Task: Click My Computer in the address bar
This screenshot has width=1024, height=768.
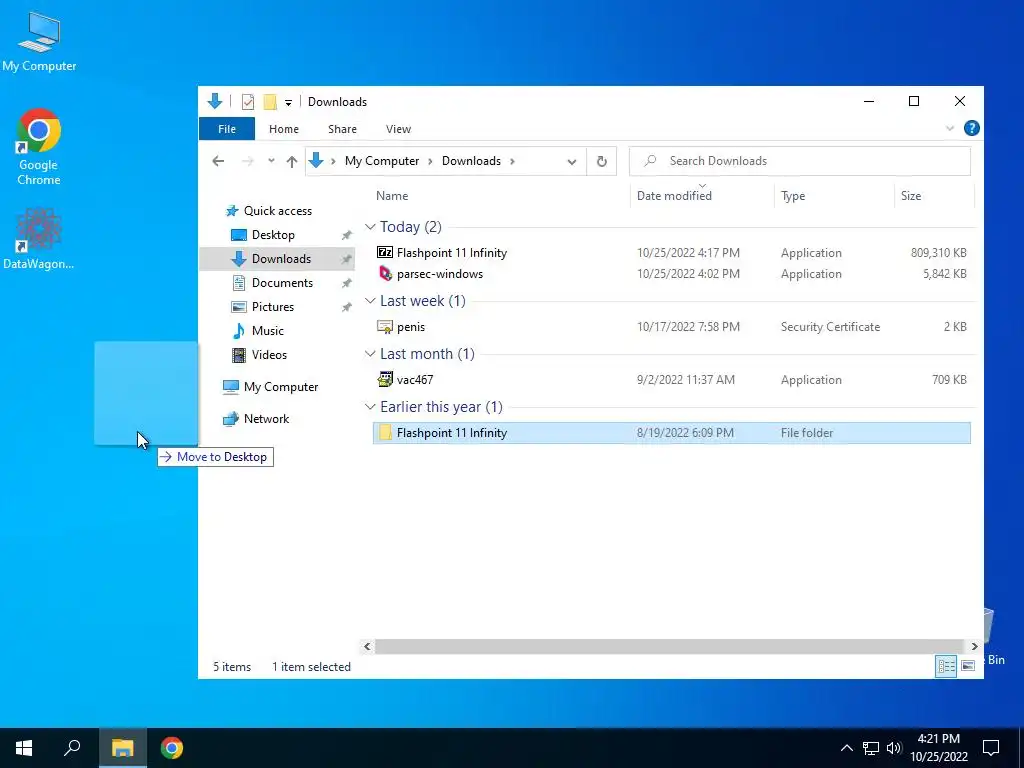Action: 382,161
